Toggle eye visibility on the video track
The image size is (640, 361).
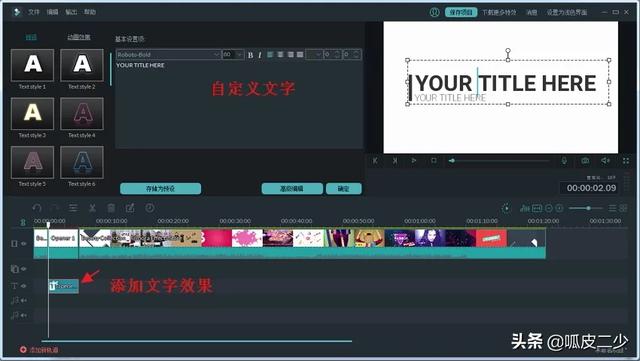point(24,243)
